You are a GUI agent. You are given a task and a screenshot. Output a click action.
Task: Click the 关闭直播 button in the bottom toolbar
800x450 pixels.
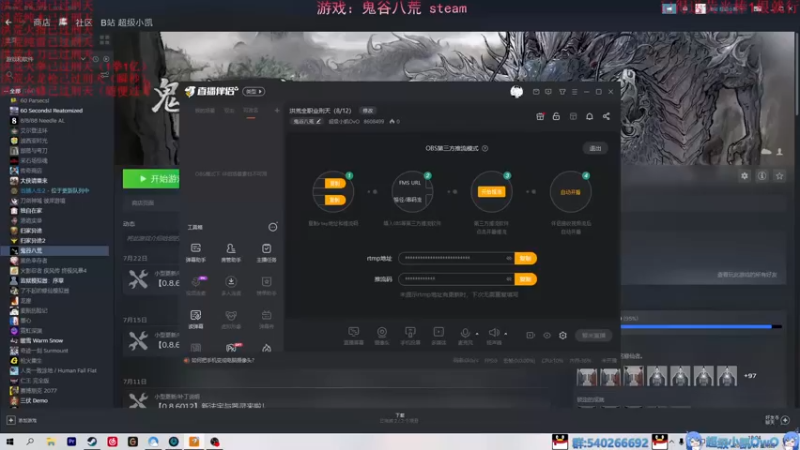coord(593,335)
